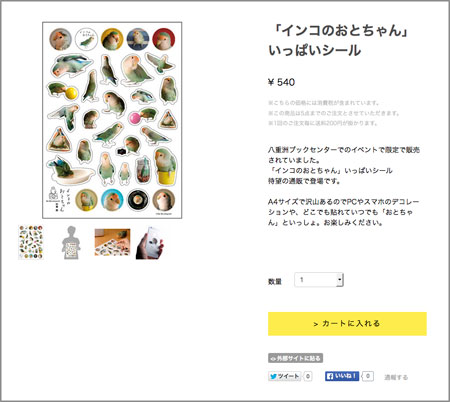Click the quantity dropdown arrow

(x=339, y=280)
